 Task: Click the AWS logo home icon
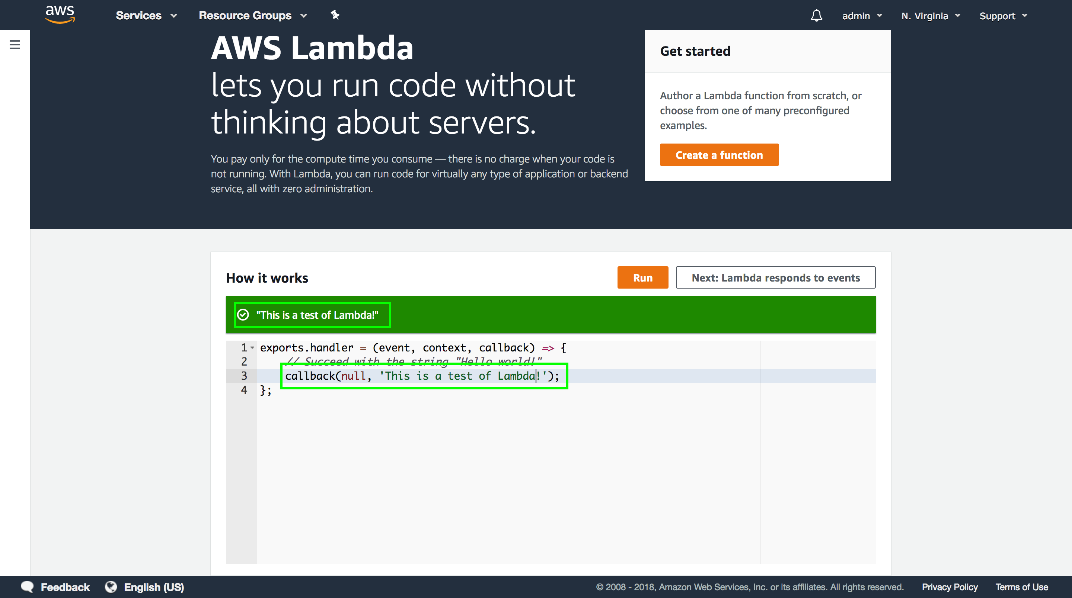[60, 14]
